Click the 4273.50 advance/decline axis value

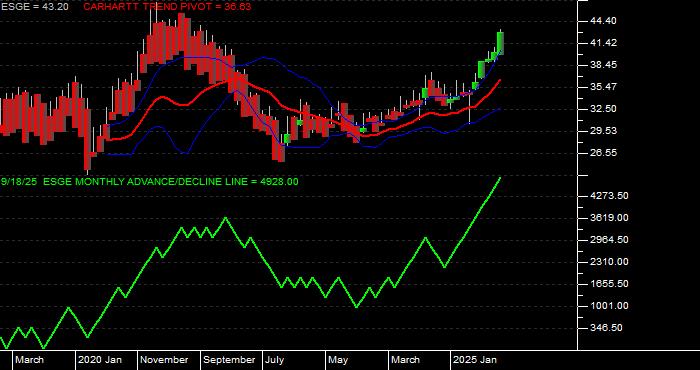click(x=609, y=195)
